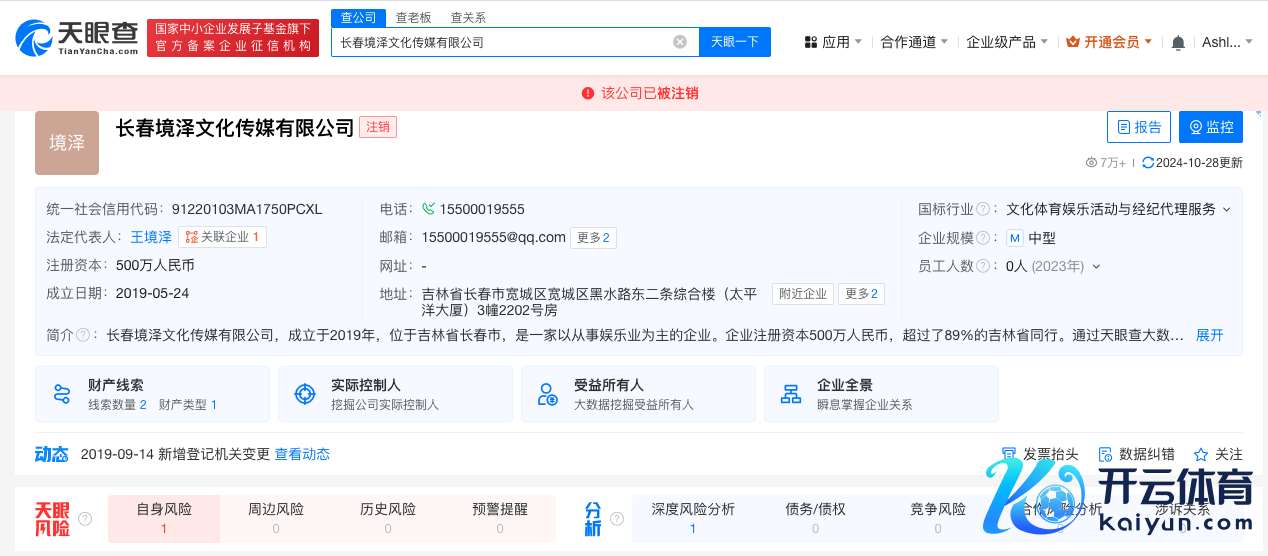Clear the search box text

pos(680,42)
